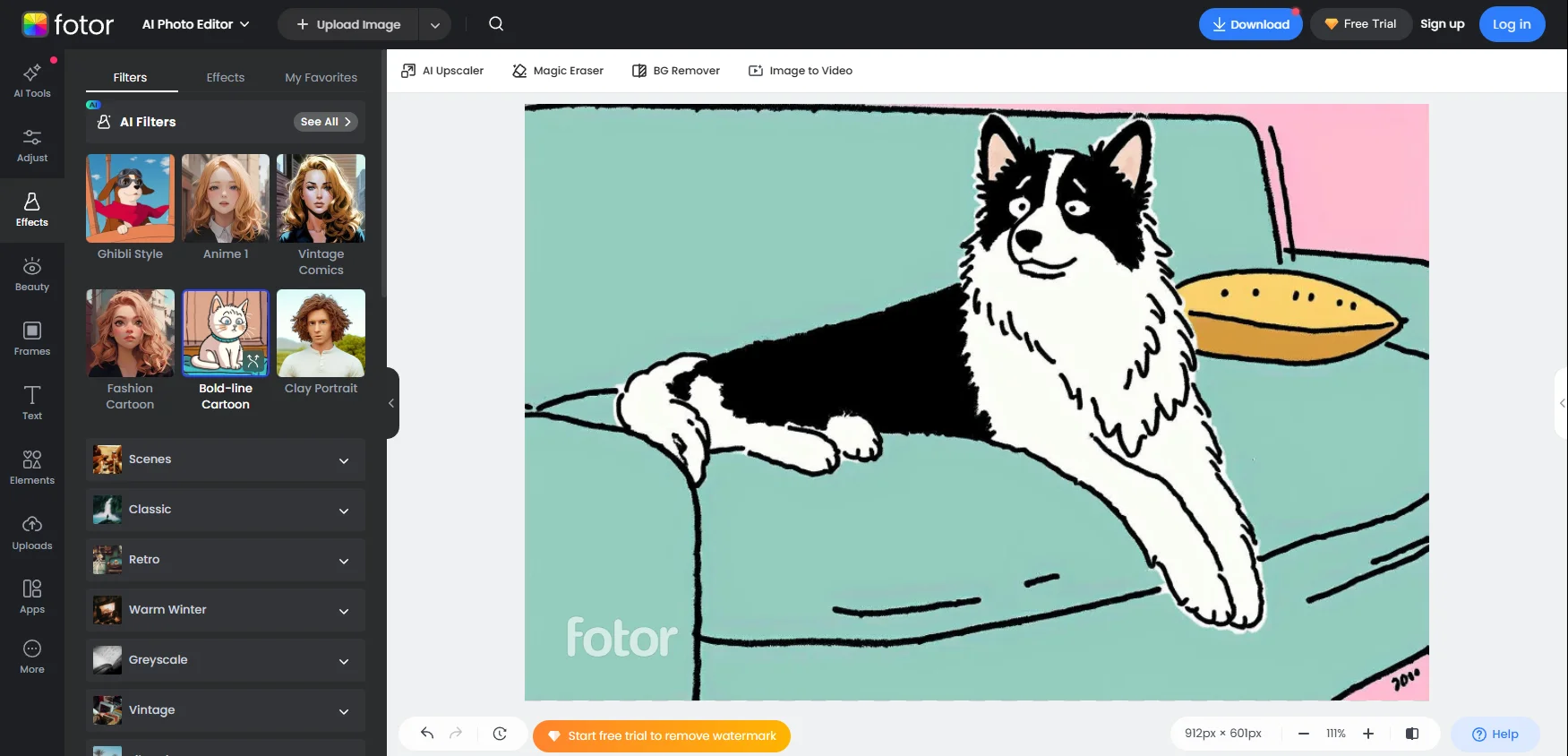This screenshot has height=756, width=1568.
Task: Open the Frames sidebar panel
Action: click(32, 339)
